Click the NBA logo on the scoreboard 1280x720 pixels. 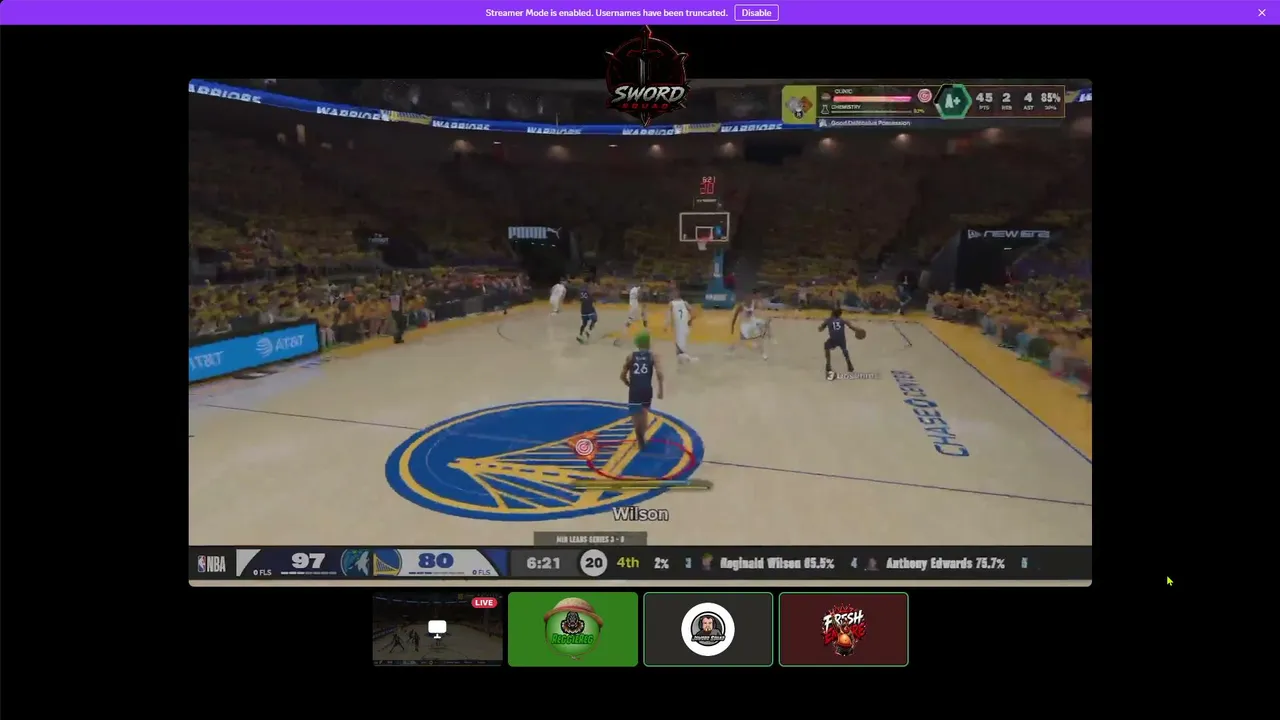[x=211, y=563]
